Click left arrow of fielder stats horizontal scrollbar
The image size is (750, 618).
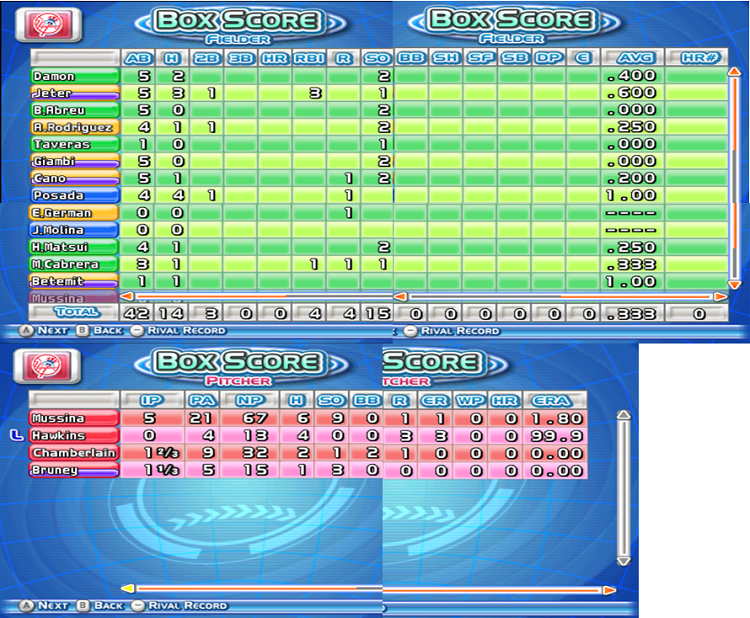point(126,297)
